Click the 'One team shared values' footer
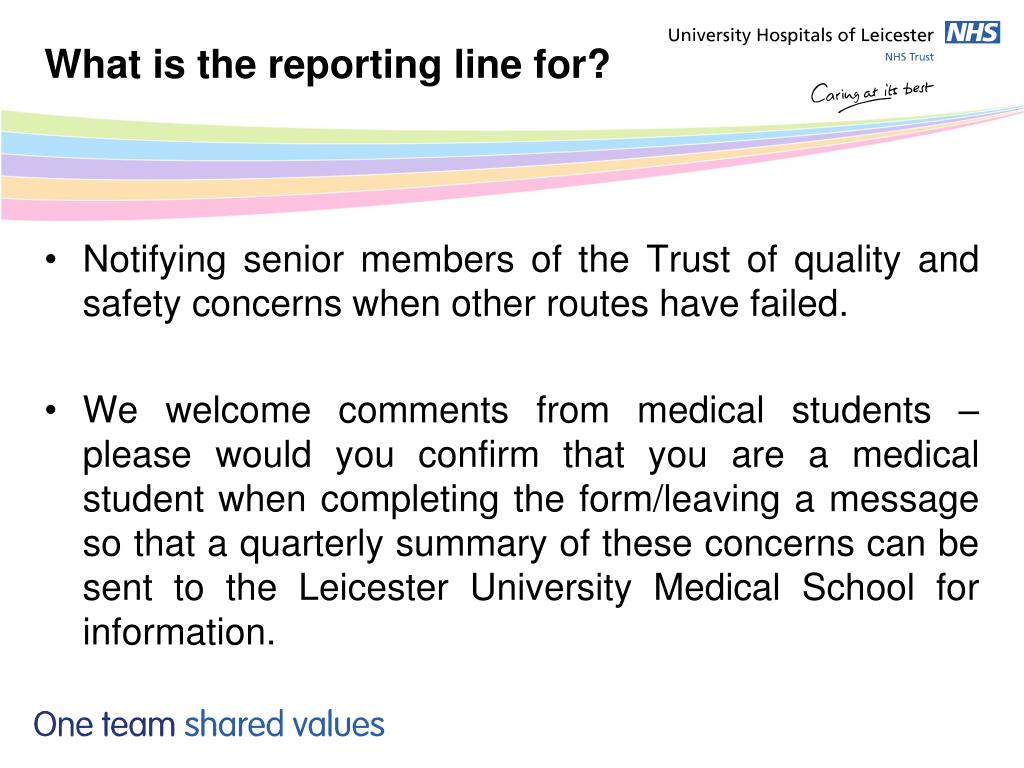The image size is (1024, 768). [x=209, y=724]
